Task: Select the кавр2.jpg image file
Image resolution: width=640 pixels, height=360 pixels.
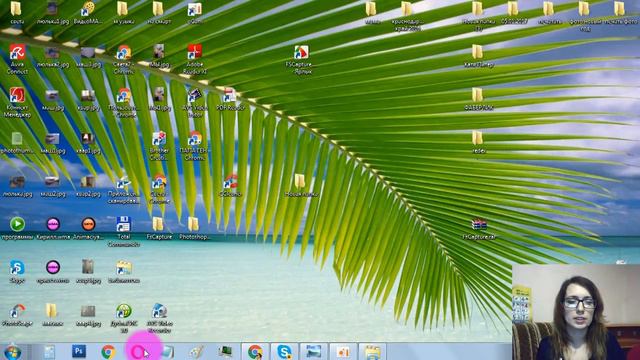Action: pos(88,186)
